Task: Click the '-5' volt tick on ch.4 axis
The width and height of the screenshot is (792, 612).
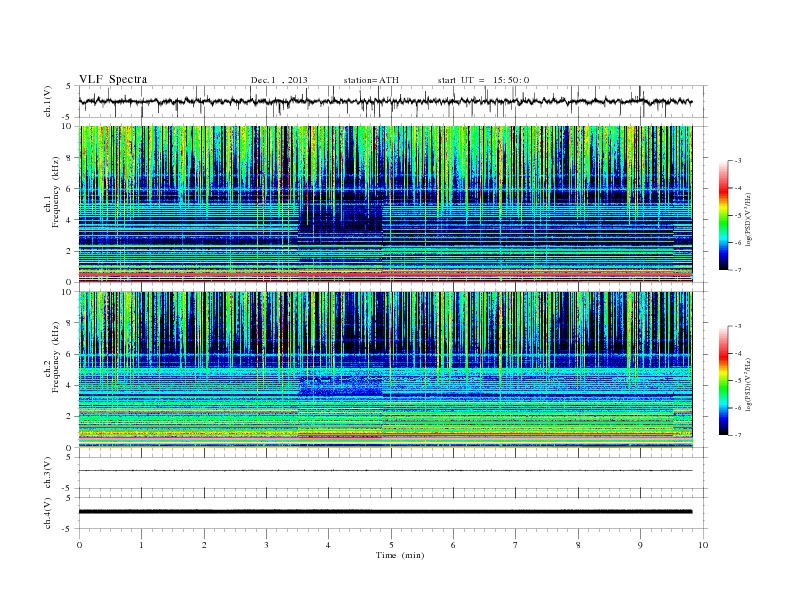Action: (x=68, y=530)
